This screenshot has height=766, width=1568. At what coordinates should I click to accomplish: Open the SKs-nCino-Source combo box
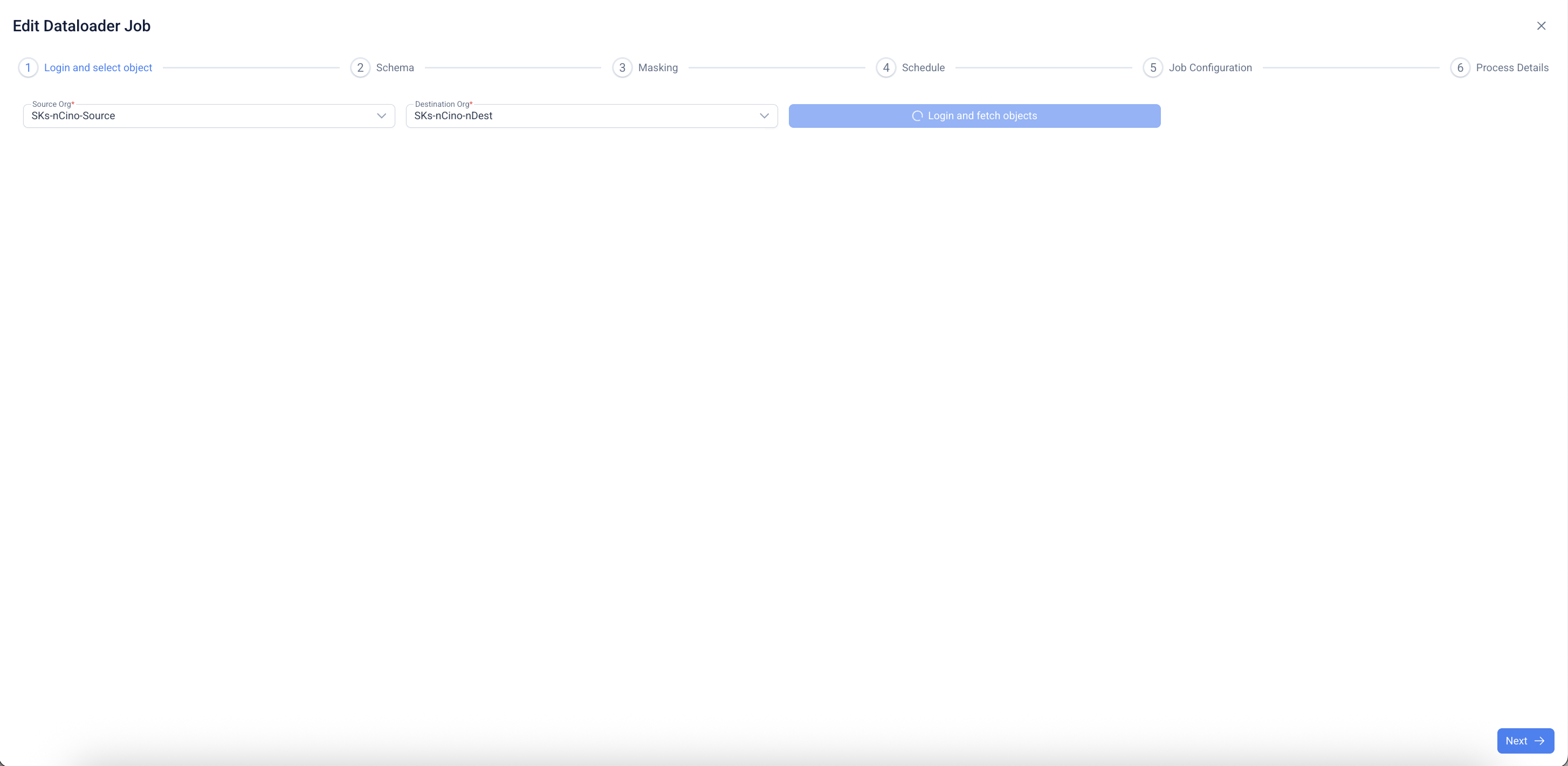[201, 115]
